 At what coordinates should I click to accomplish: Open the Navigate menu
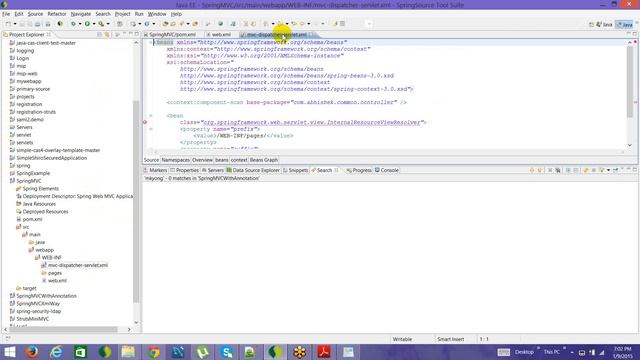[x=81, y=14]
